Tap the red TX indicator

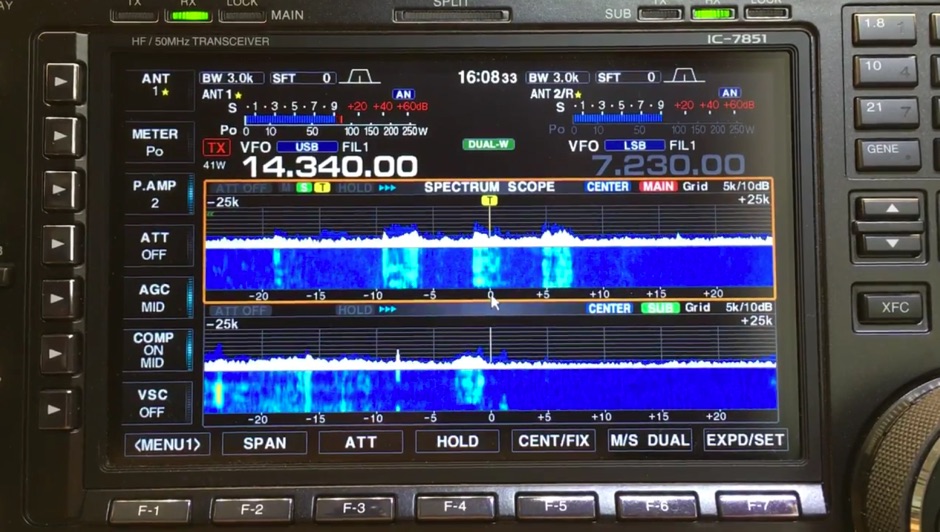216,148
